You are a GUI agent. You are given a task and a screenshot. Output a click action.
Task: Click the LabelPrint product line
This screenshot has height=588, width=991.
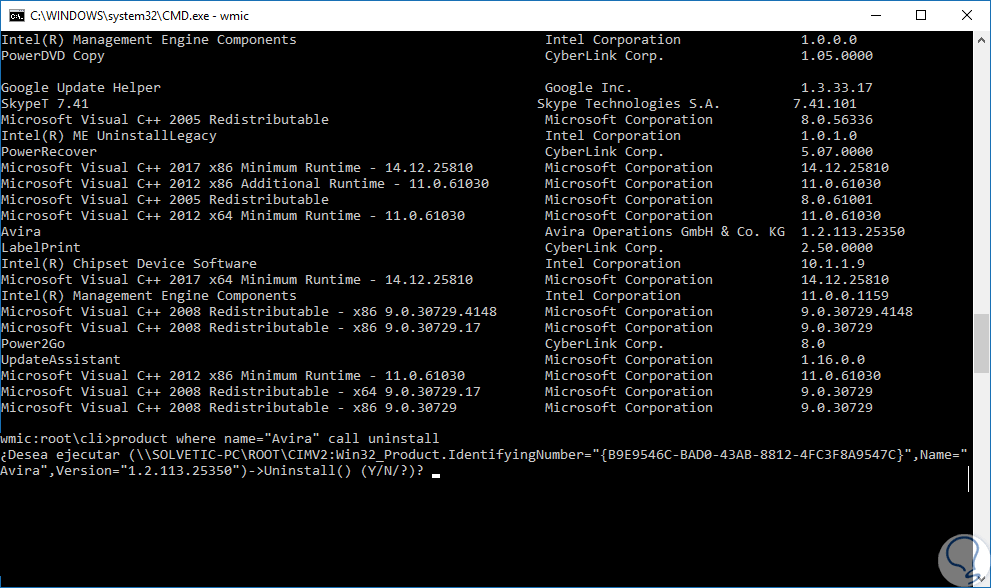(41, 248)
